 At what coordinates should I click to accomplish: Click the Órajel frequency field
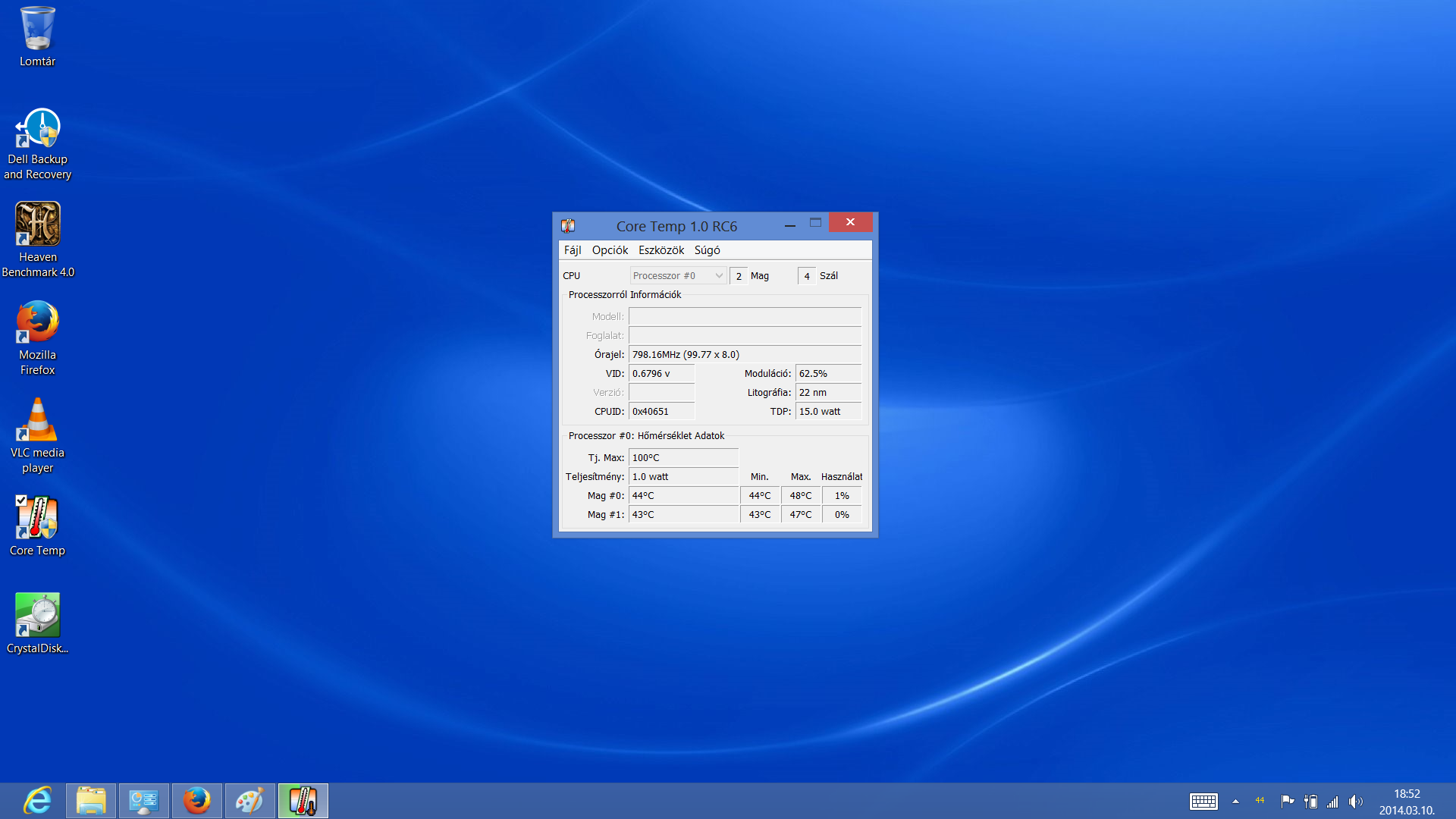point(744,355)
